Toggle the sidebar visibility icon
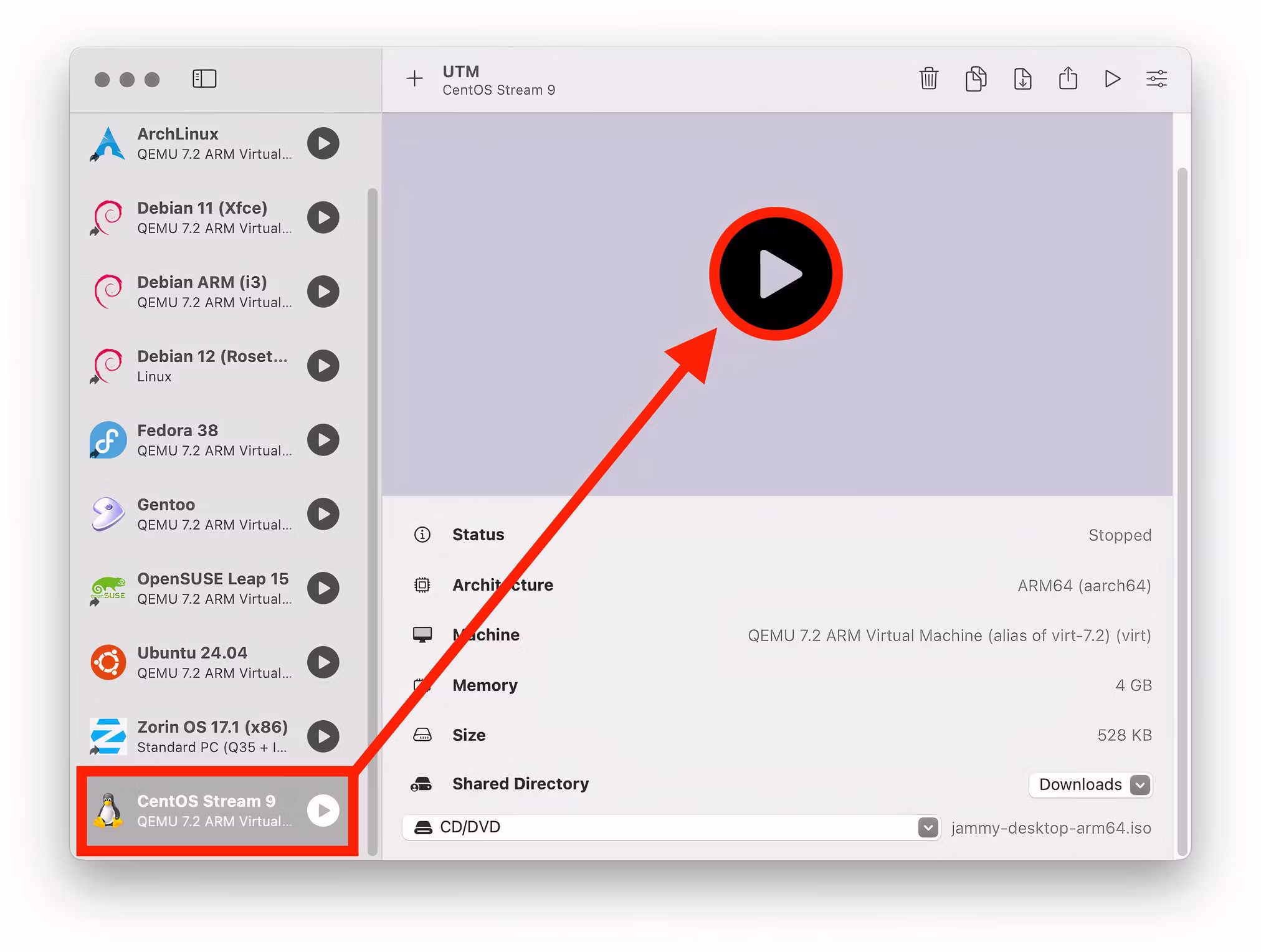This screenshot has height=952, width=1261. coord(204,79)
